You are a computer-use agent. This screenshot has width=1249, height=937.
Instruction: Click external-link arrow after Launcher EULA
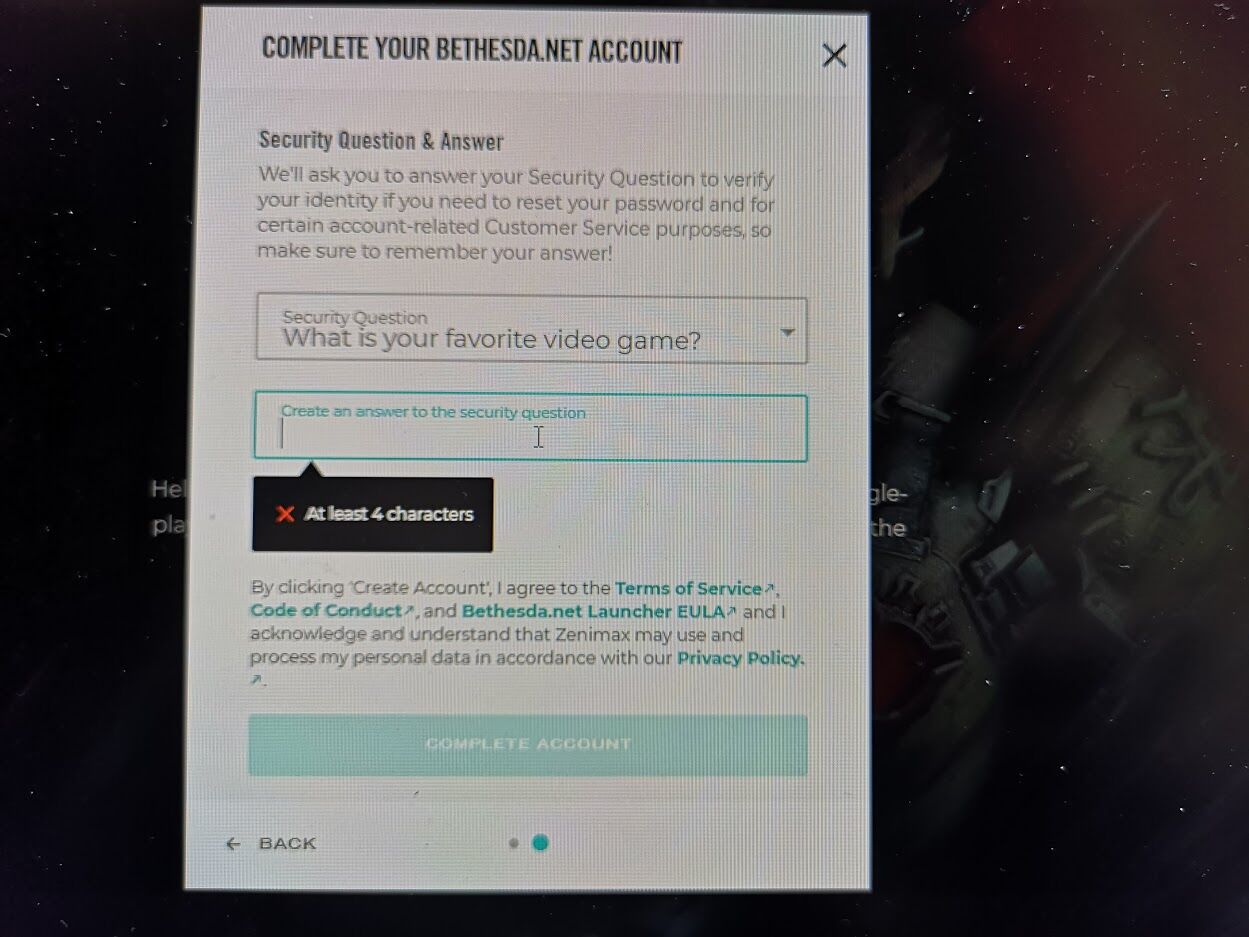click(x=731, y=612)
